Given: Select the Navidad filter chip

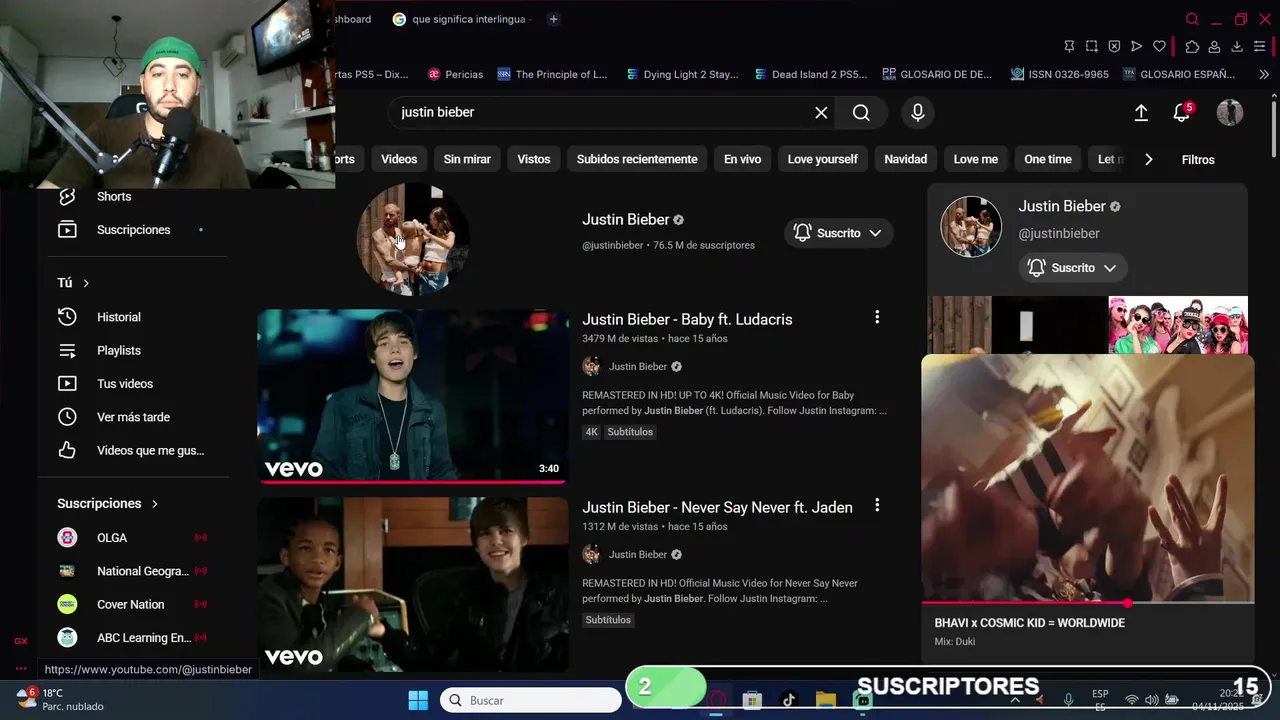Looking at the screenshot, I should pos(906,159).
